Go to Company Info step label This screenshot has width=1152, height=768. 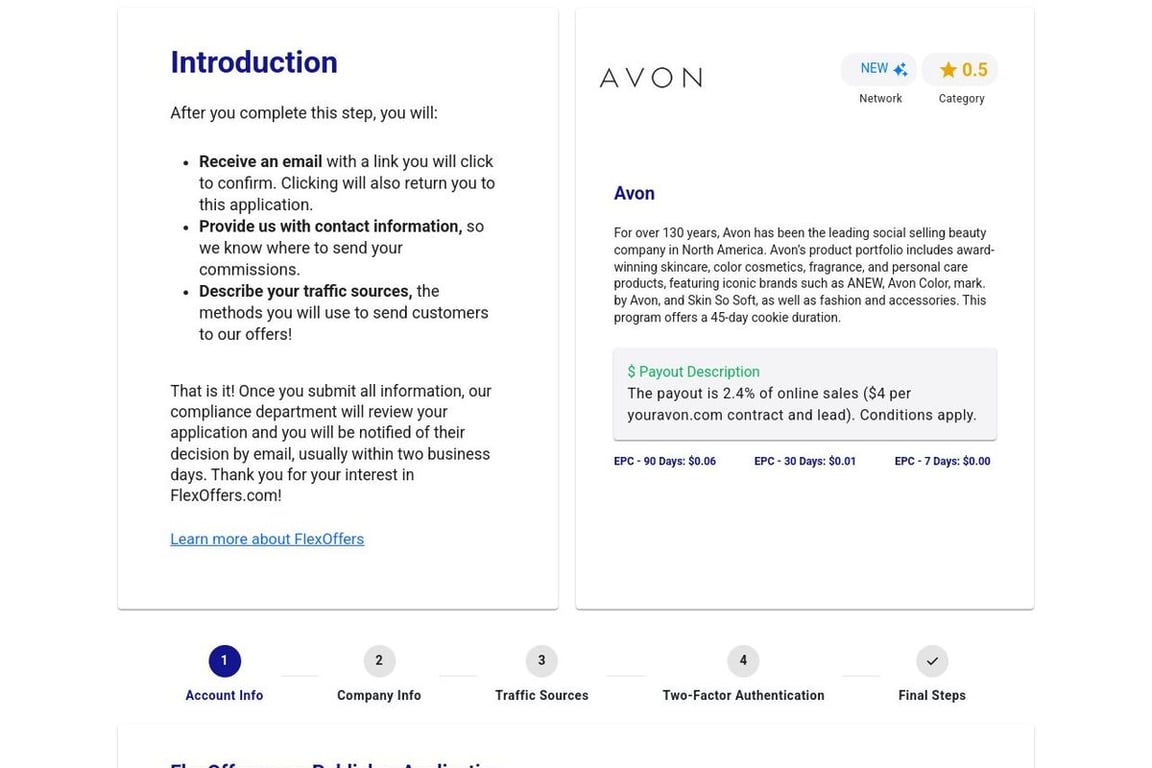point(379,695)
